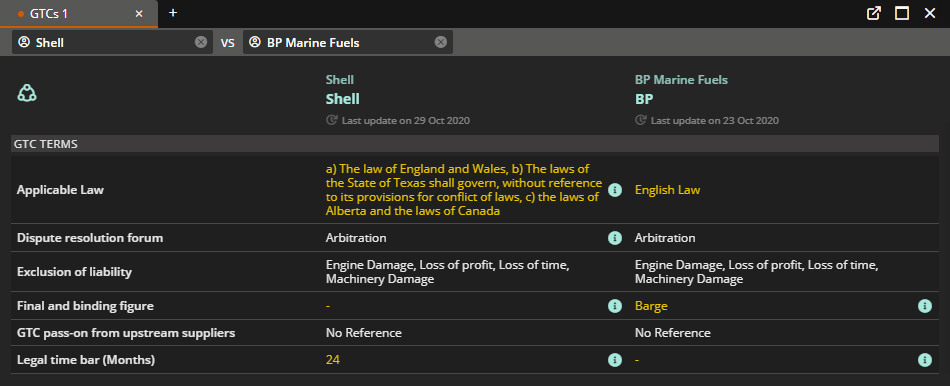
Task: Click the Shell counterparty input field
Action: click(113, 42)
